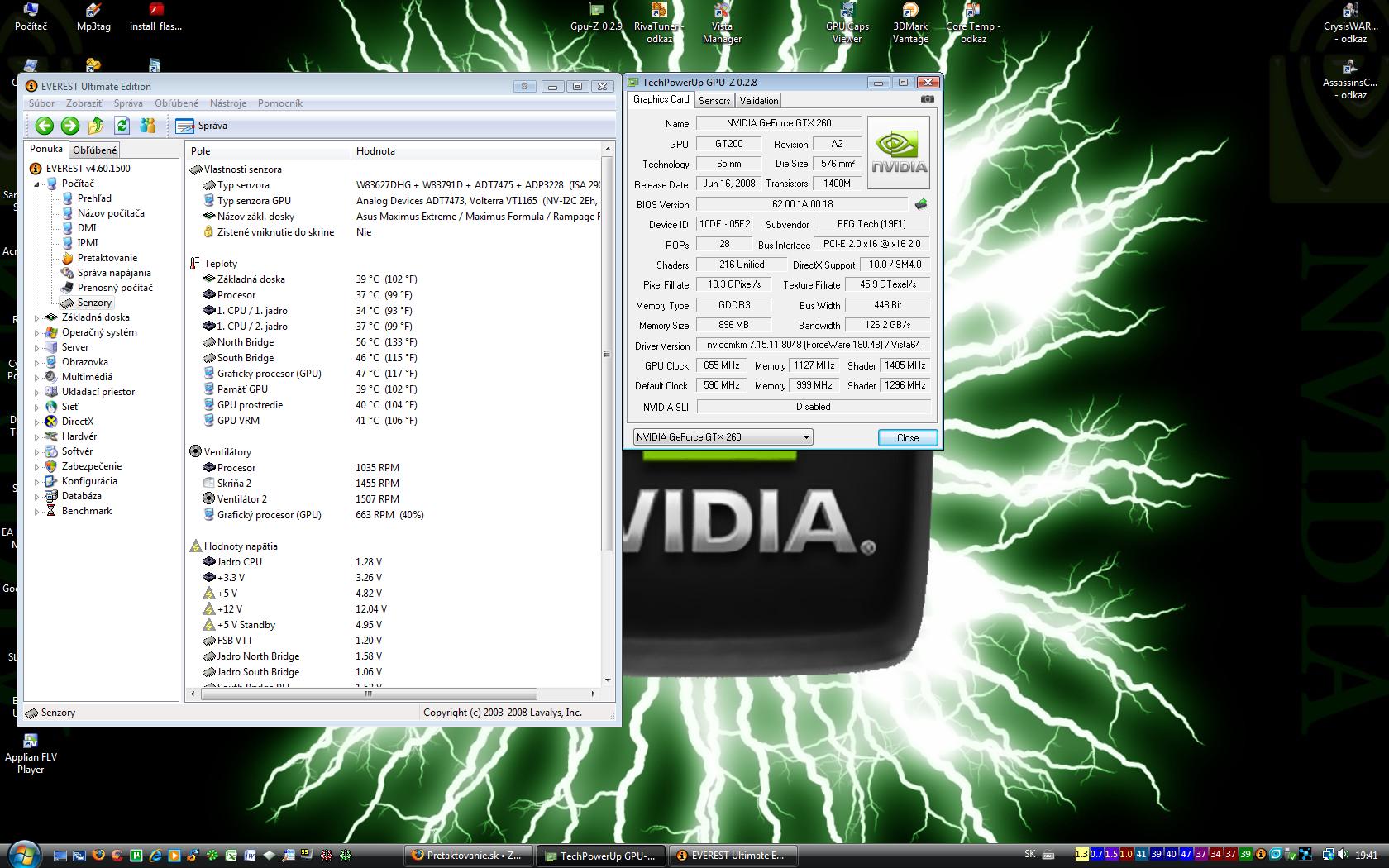Select the North Bridge temperature row
The height and width of the screenshot is (868, 1389).
tap(394, 342)
